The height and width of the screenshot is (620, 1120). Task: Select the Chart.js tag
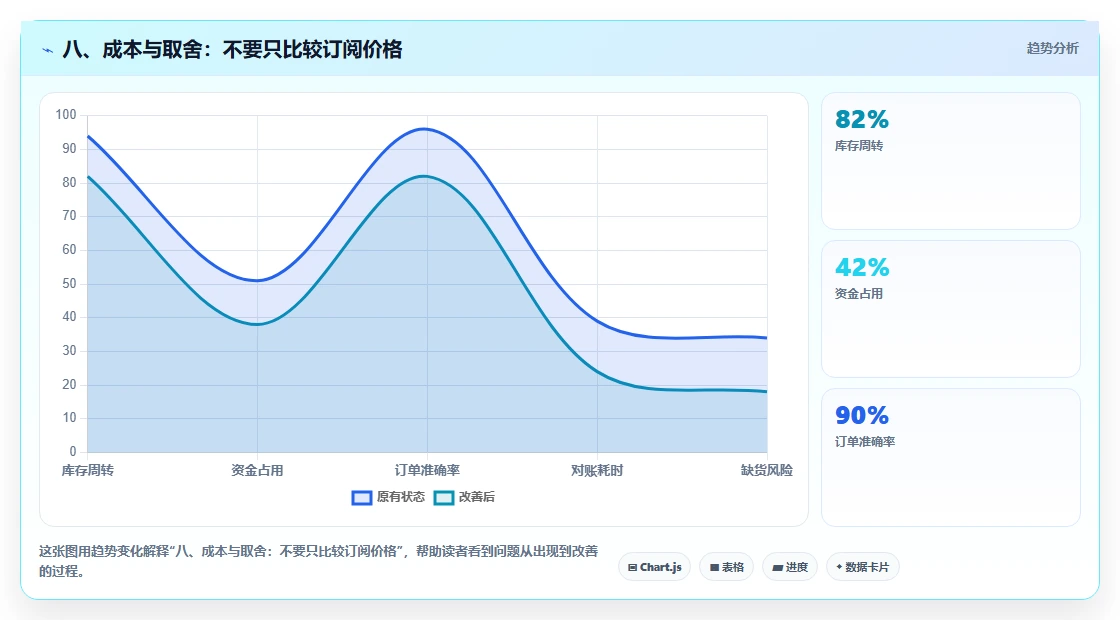(654, 567)
